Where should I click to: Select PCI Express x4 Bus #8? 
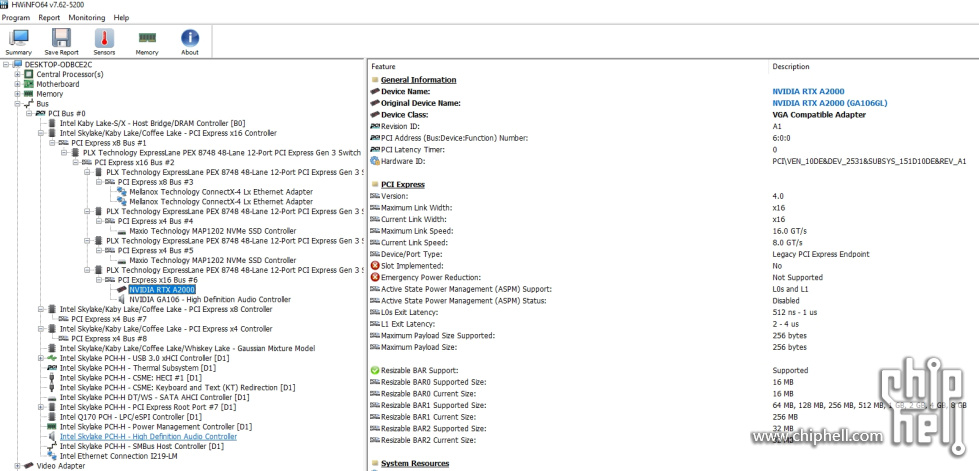pos(109,339)
